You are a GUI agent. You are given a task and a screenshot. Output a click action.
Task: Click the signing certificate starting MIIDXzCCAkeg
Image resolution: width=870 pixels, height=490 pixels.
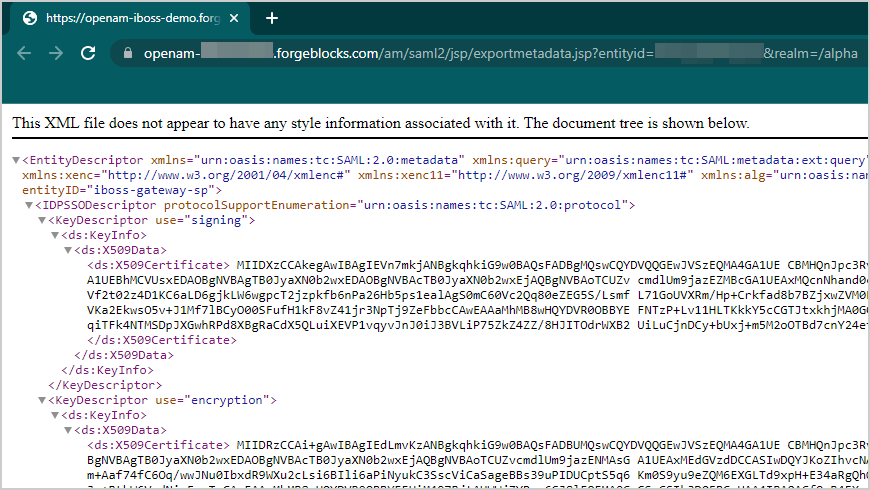pos(552,265)
